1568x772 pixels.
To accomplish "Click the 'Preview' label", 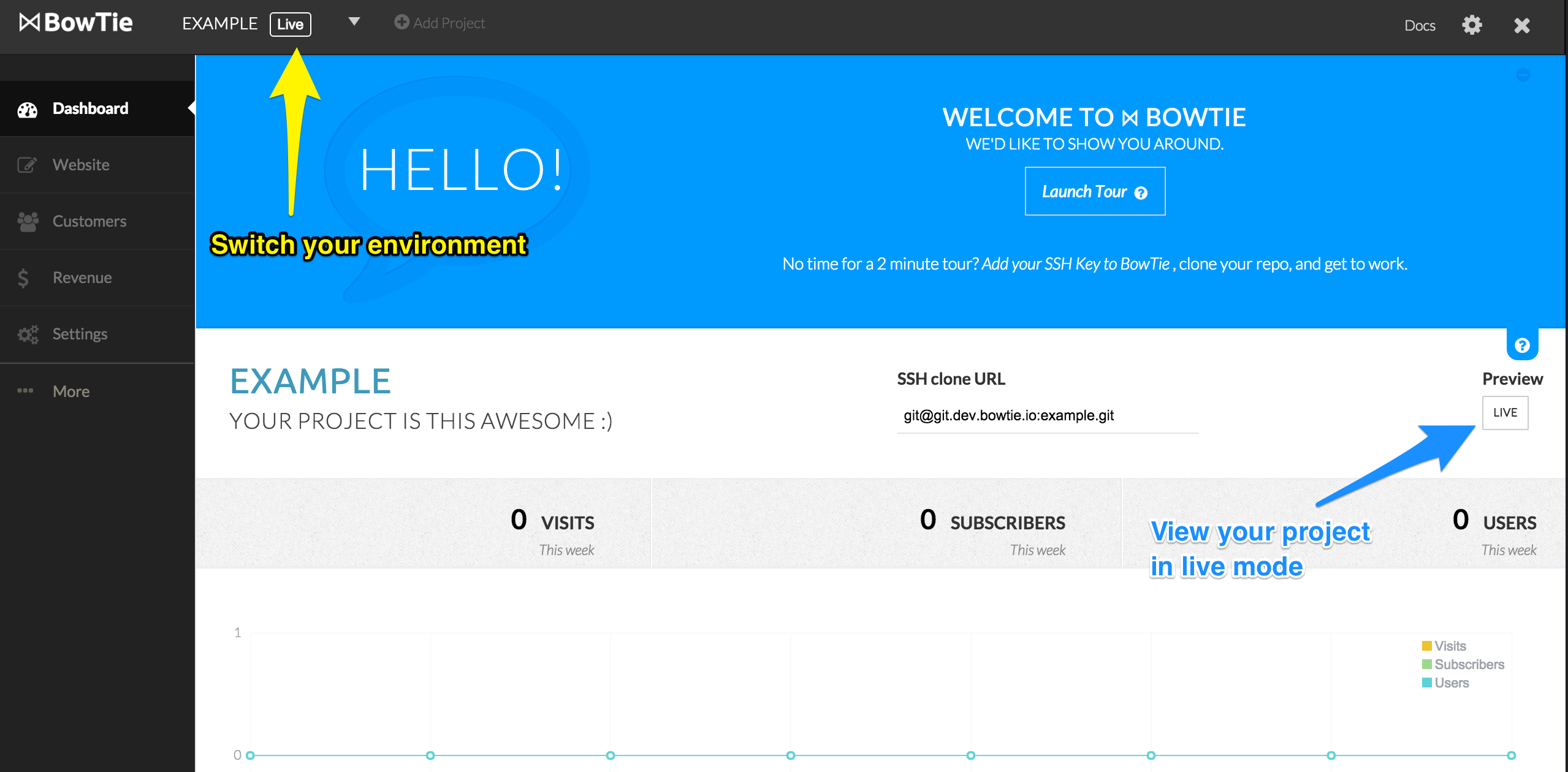I will (x=1512, y=379).
